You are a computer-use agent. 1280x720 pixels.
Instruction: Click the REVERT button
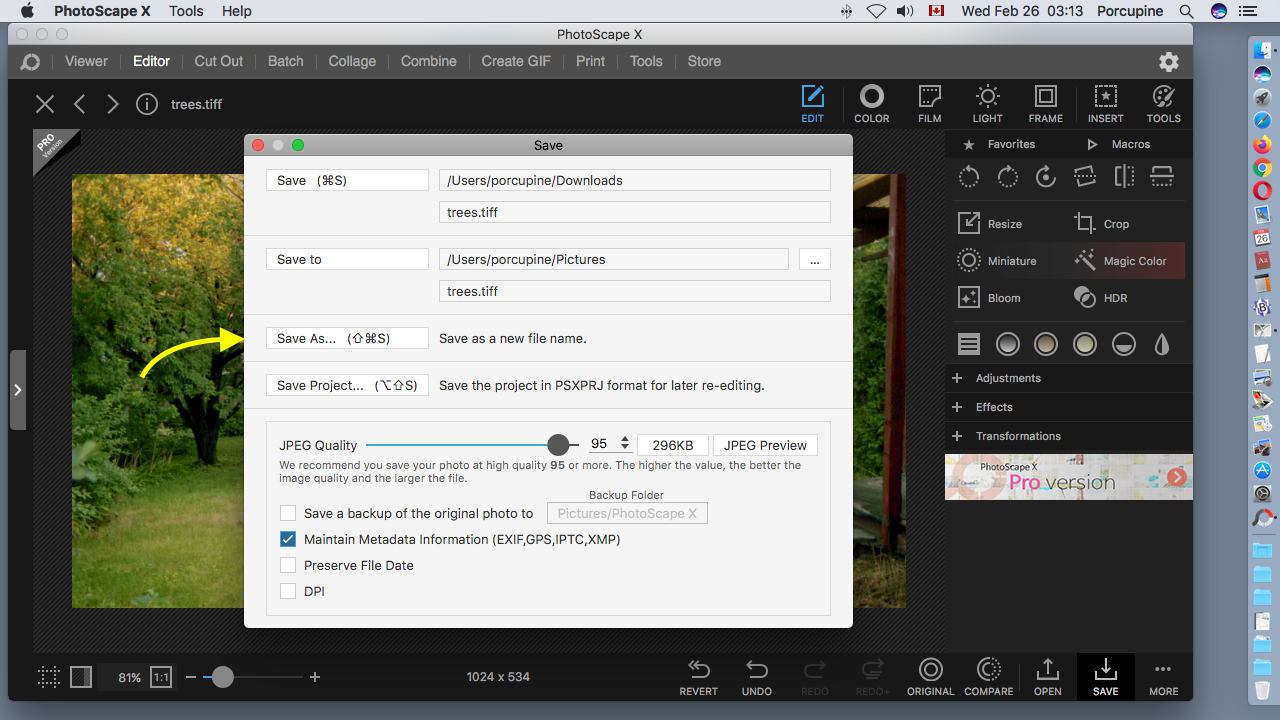[x=699, y=677]
